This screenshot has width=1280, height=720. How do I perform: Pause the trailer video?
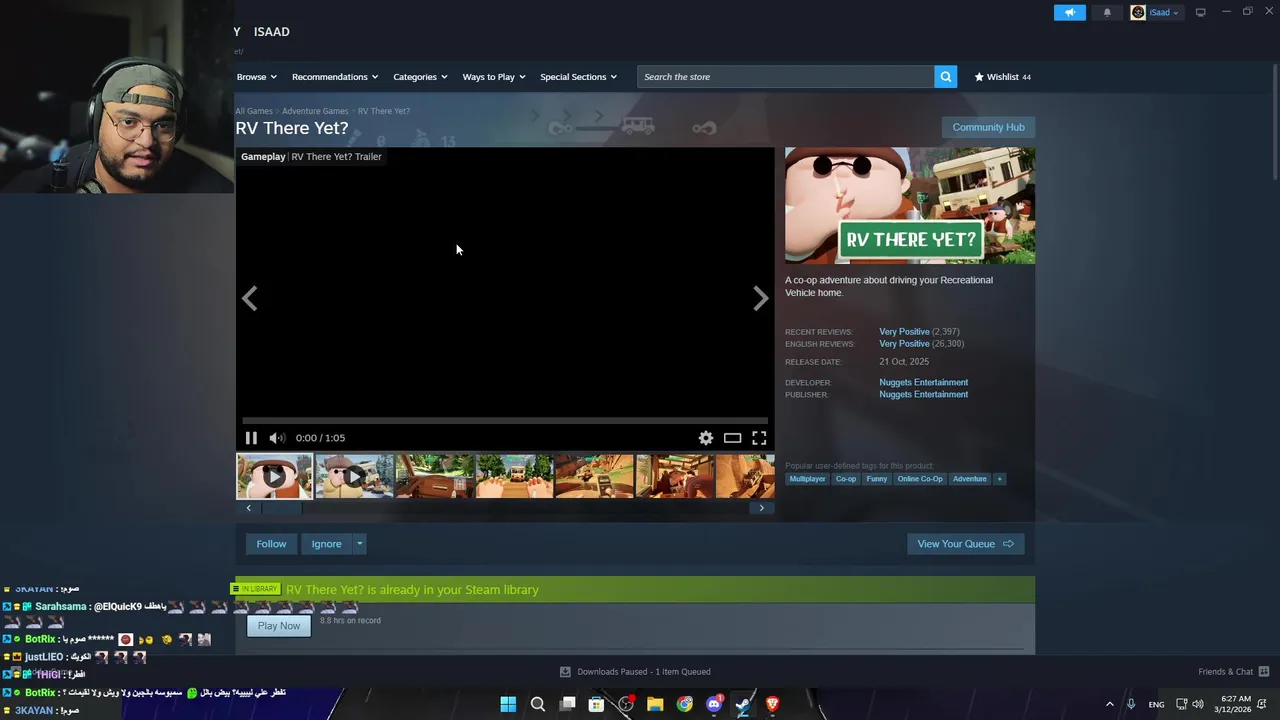tap(251, 438)
